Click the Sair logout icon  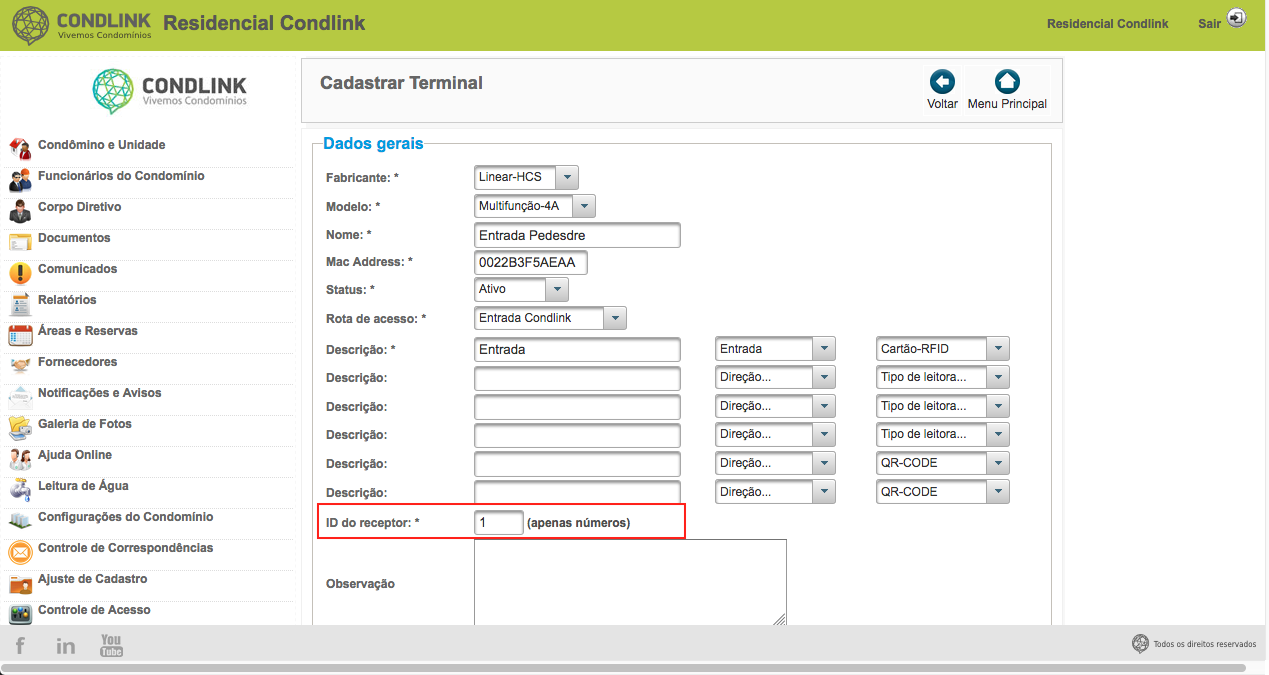[x=1237, y=18]
